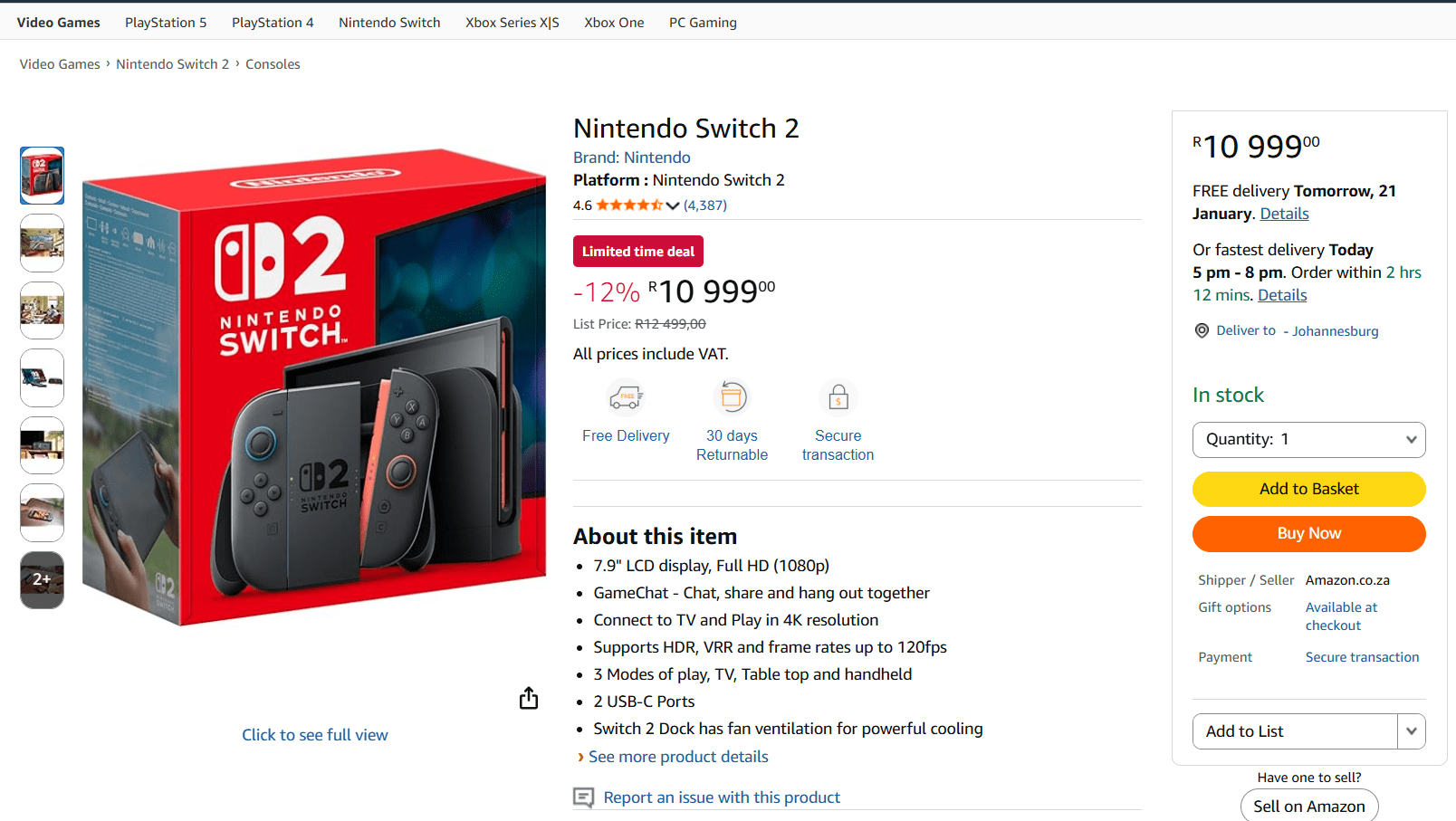
Task: Click the Add to Basket button
Action: (1308, 489)
